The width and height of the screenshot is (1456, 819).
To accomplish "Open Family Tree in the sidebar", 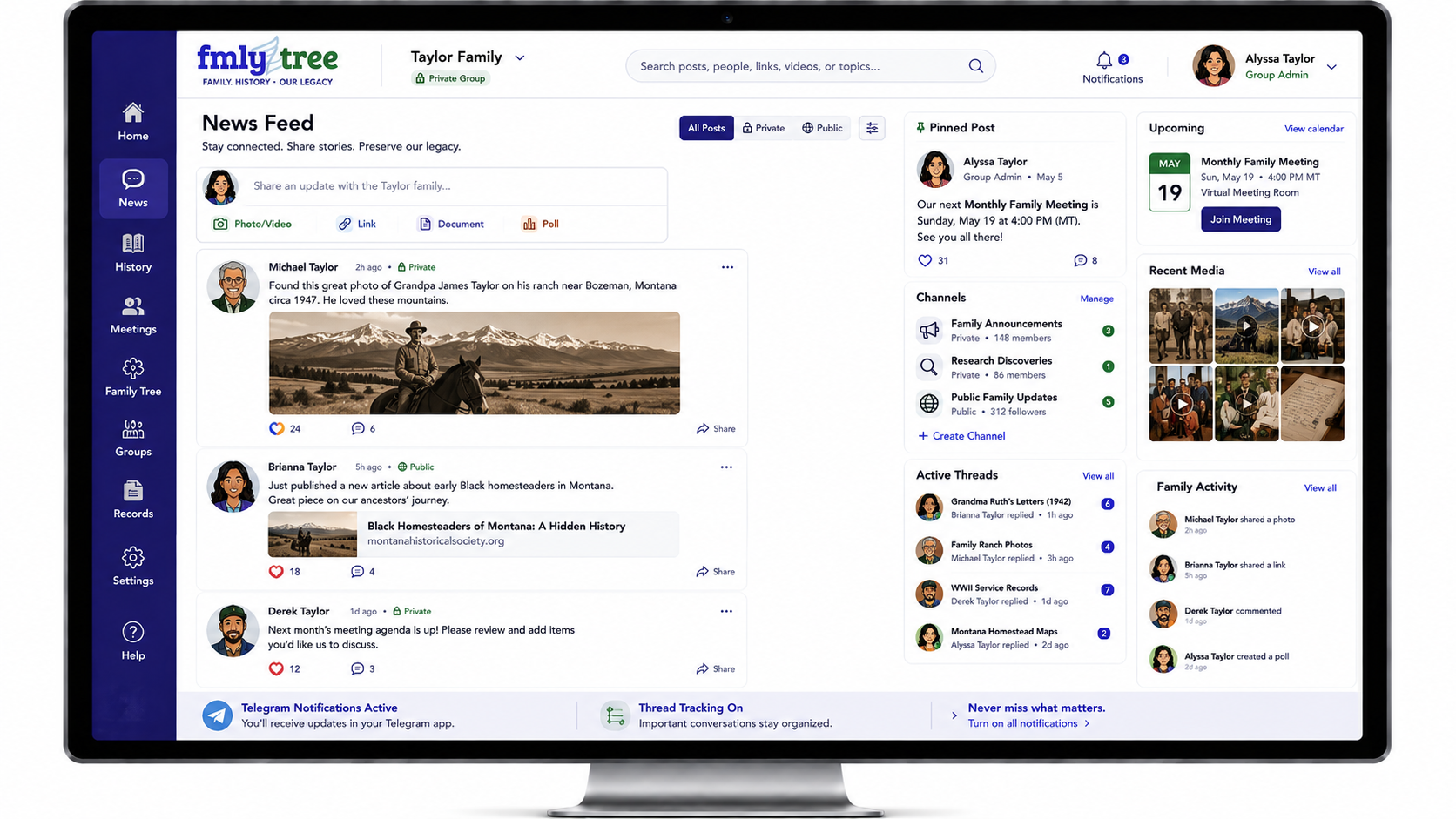I will [x=133, y=378].
